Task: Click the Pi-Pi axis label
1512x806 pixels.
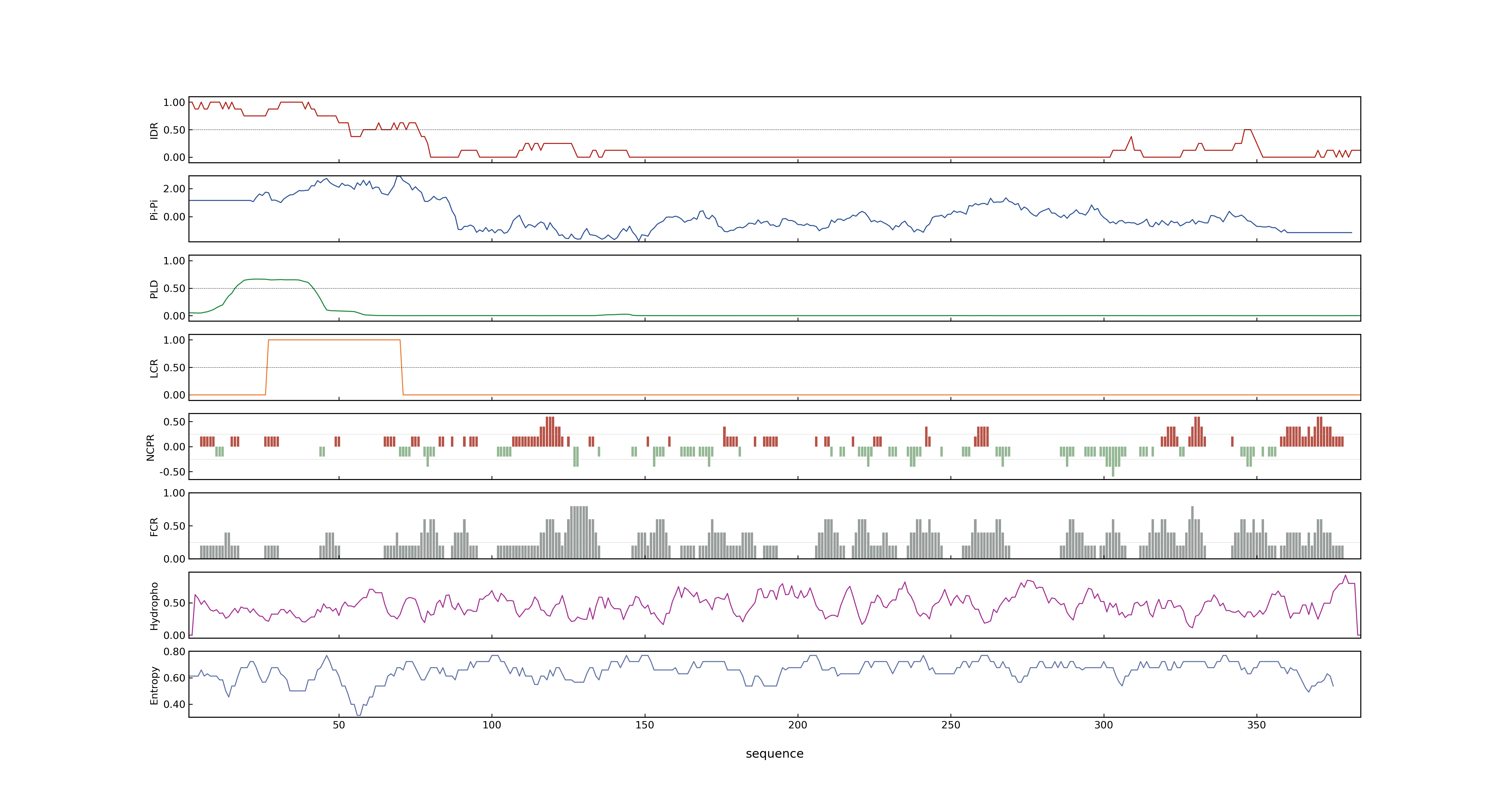Action: tap(154, 209)
